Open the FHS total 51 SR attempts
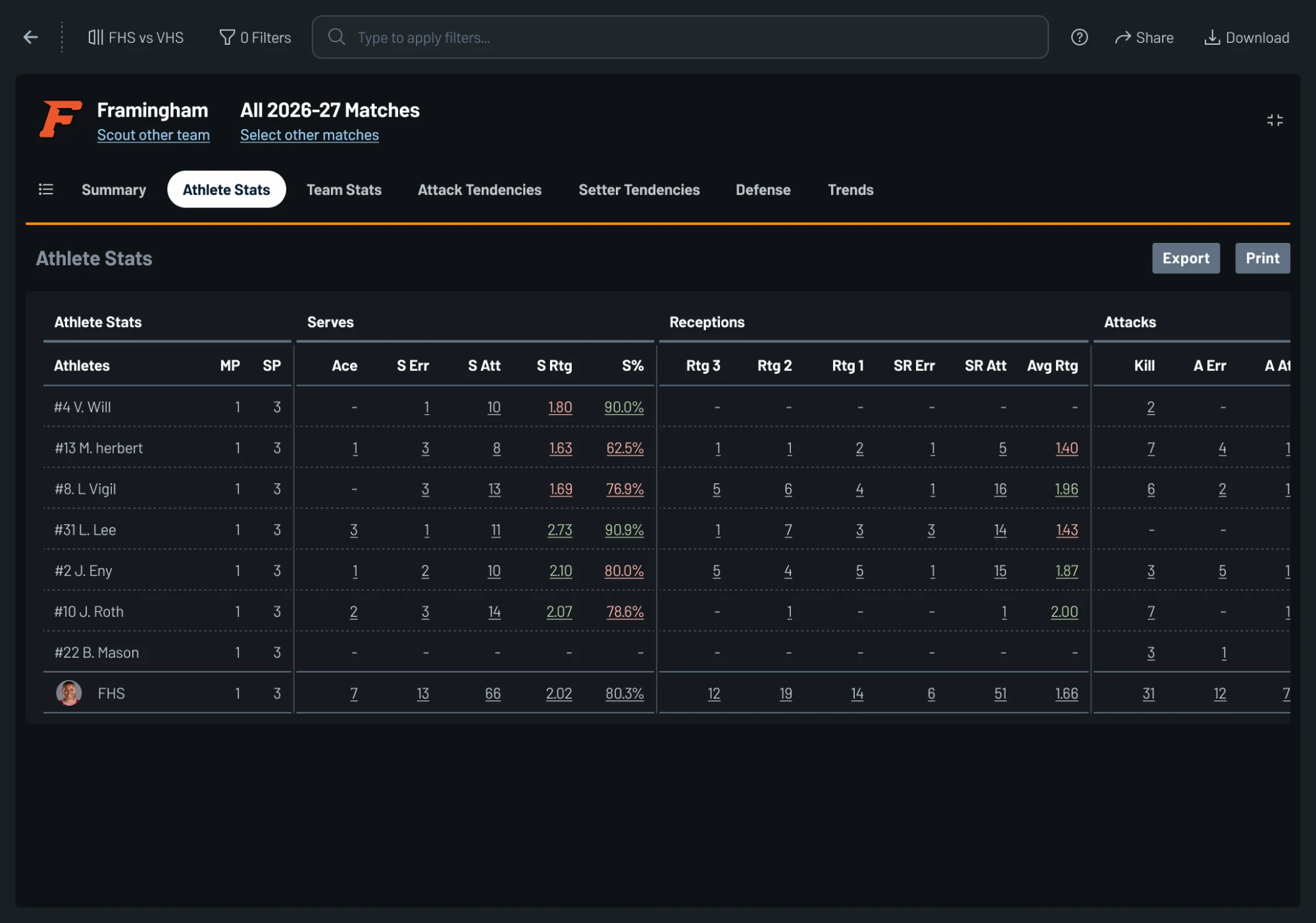 coord(1000,693)
